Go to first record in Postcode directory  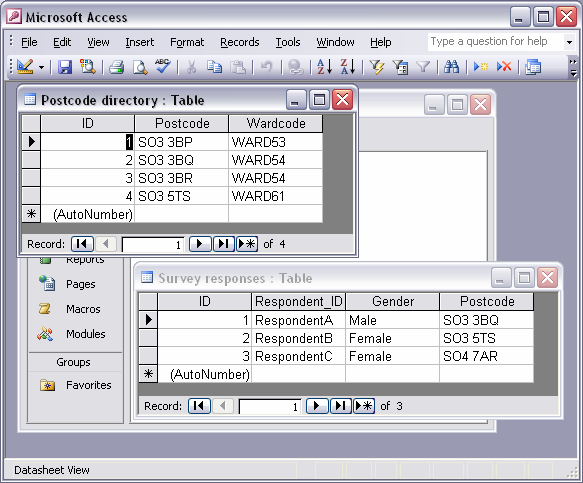point(82,244)
